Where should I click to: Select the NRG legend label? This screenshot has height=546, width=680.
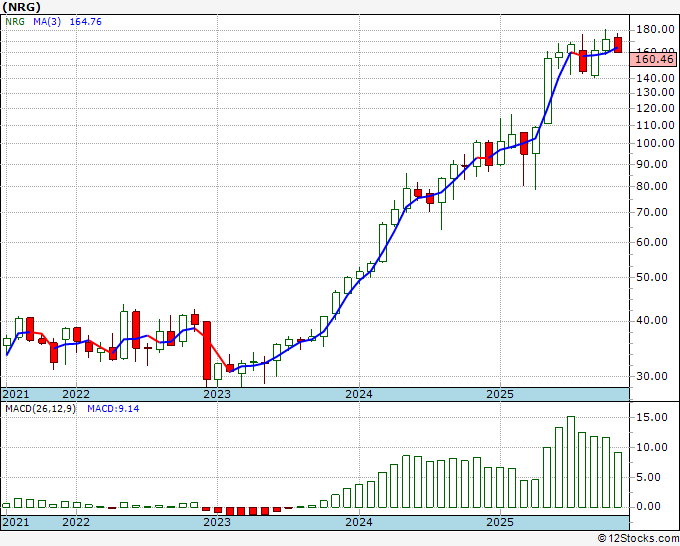(16, 22)
